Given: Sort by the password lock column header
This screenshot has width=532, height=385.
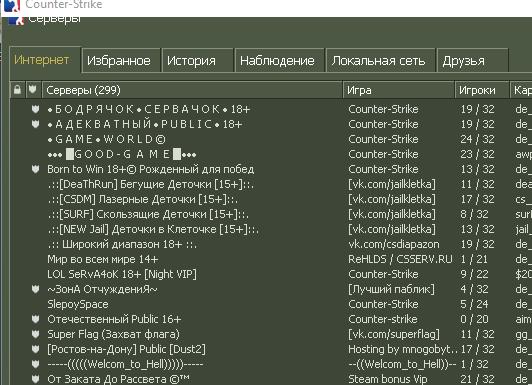Looking at the screenshot, I should click(x=17, y=90).
